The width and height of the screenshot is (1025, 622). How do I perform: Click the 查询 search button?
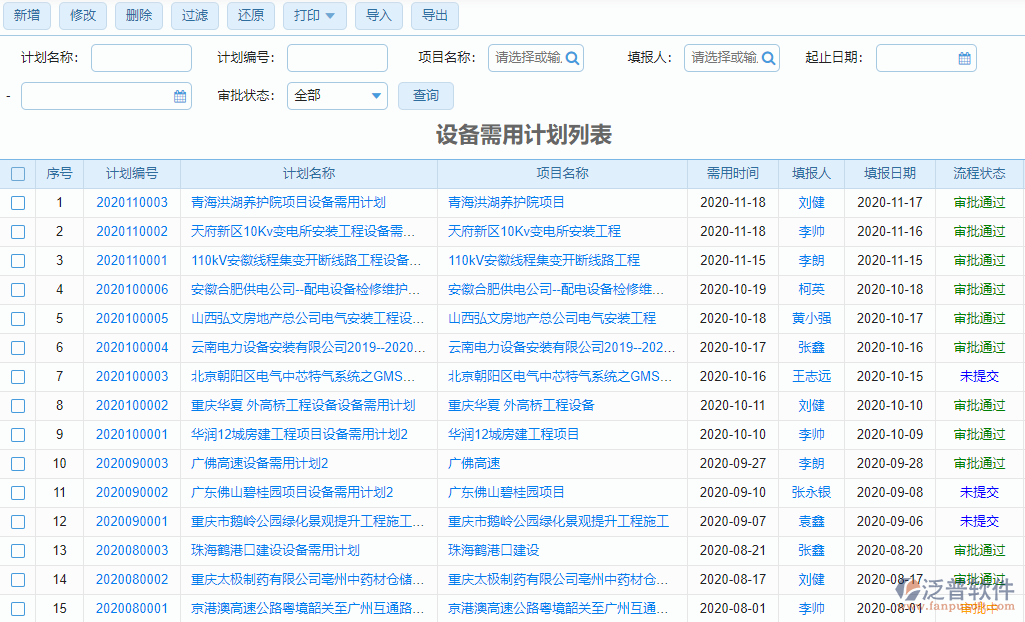click(424, 95)
